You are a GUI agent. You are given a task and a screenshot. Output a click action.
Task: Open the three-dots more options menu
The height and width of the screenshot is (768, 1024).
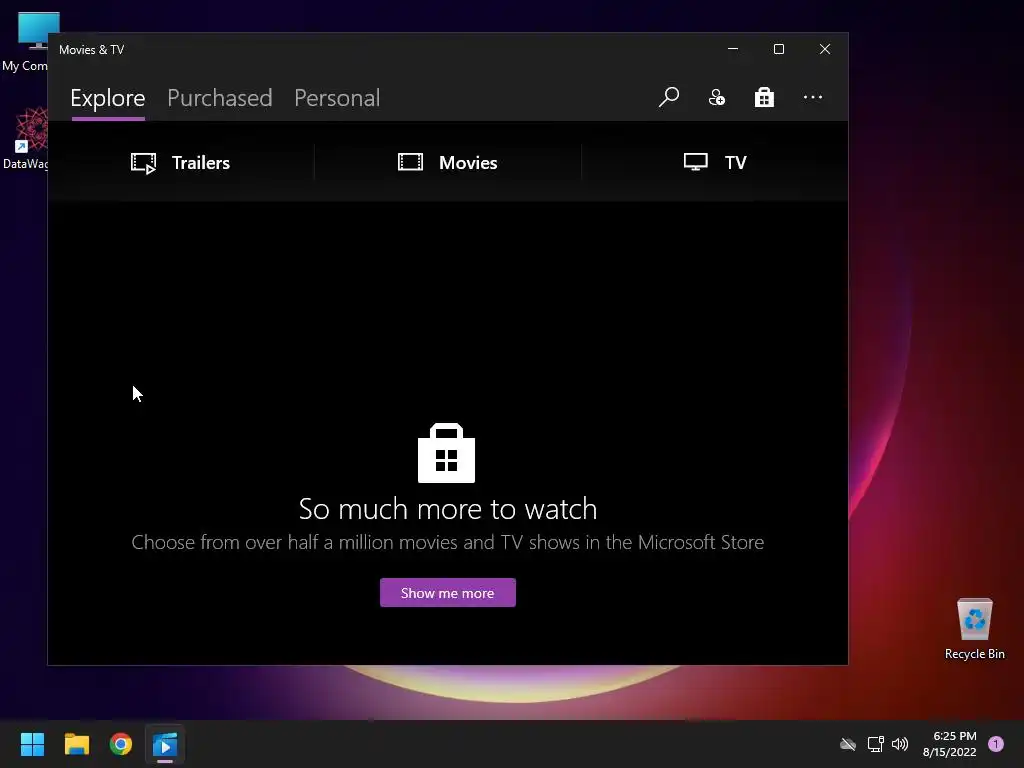pos(812,97)
